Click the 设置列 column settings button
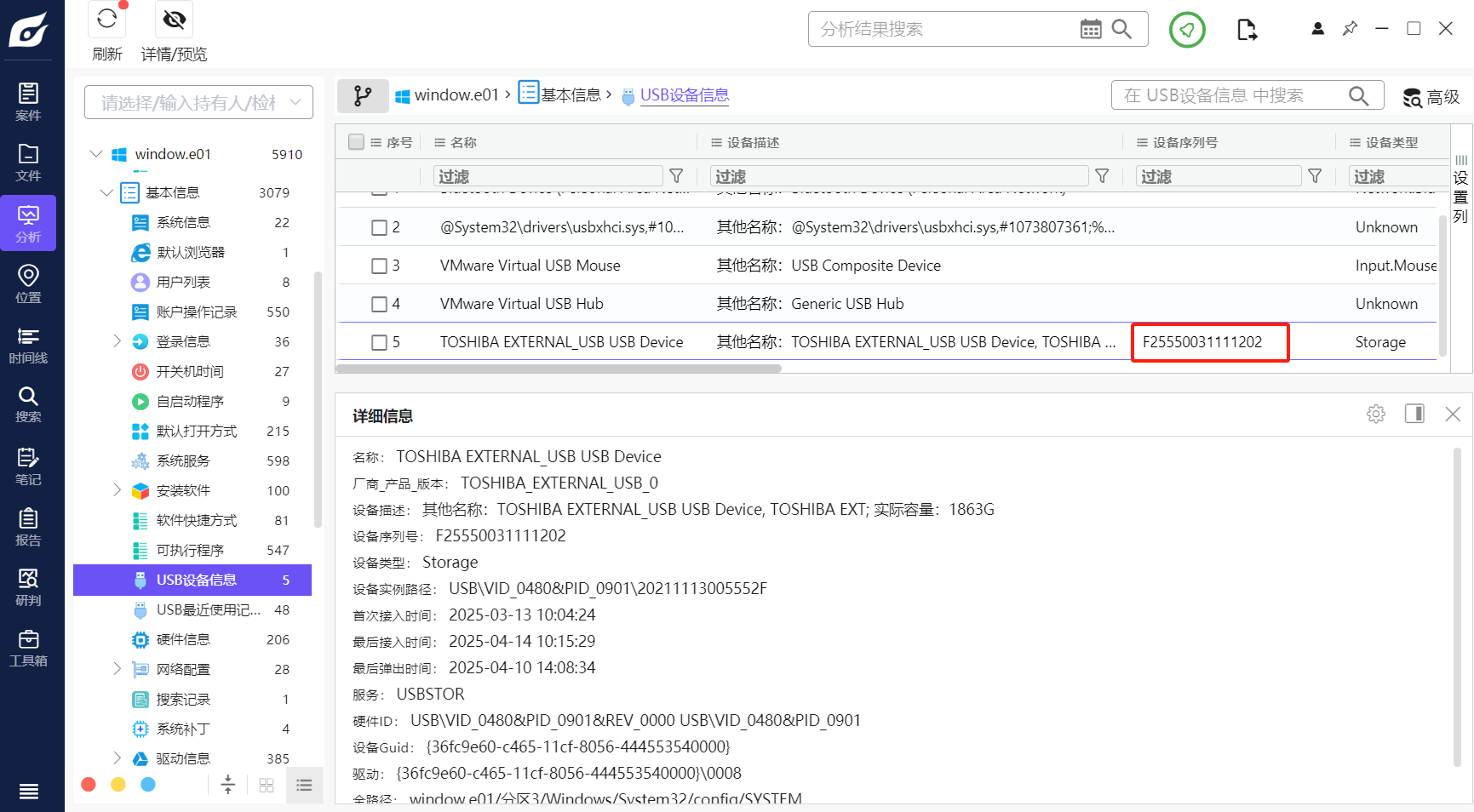The height and width of the screenshot is (812, 1474). [x=1461, y=189]
